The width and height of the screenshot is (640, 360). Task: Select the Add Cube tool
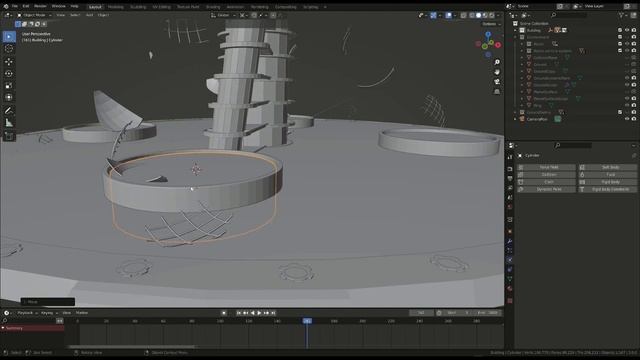pyautogui.click(x=9, y=136)
